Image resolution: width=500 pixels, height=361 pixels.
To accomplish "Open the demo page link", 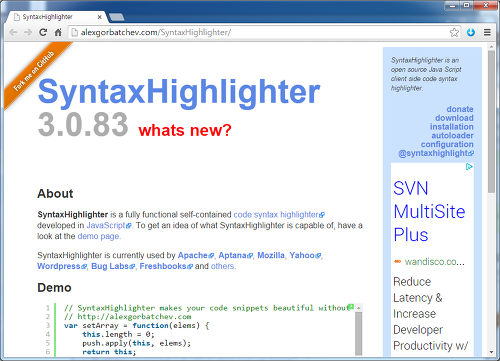I will click(98, 236).
